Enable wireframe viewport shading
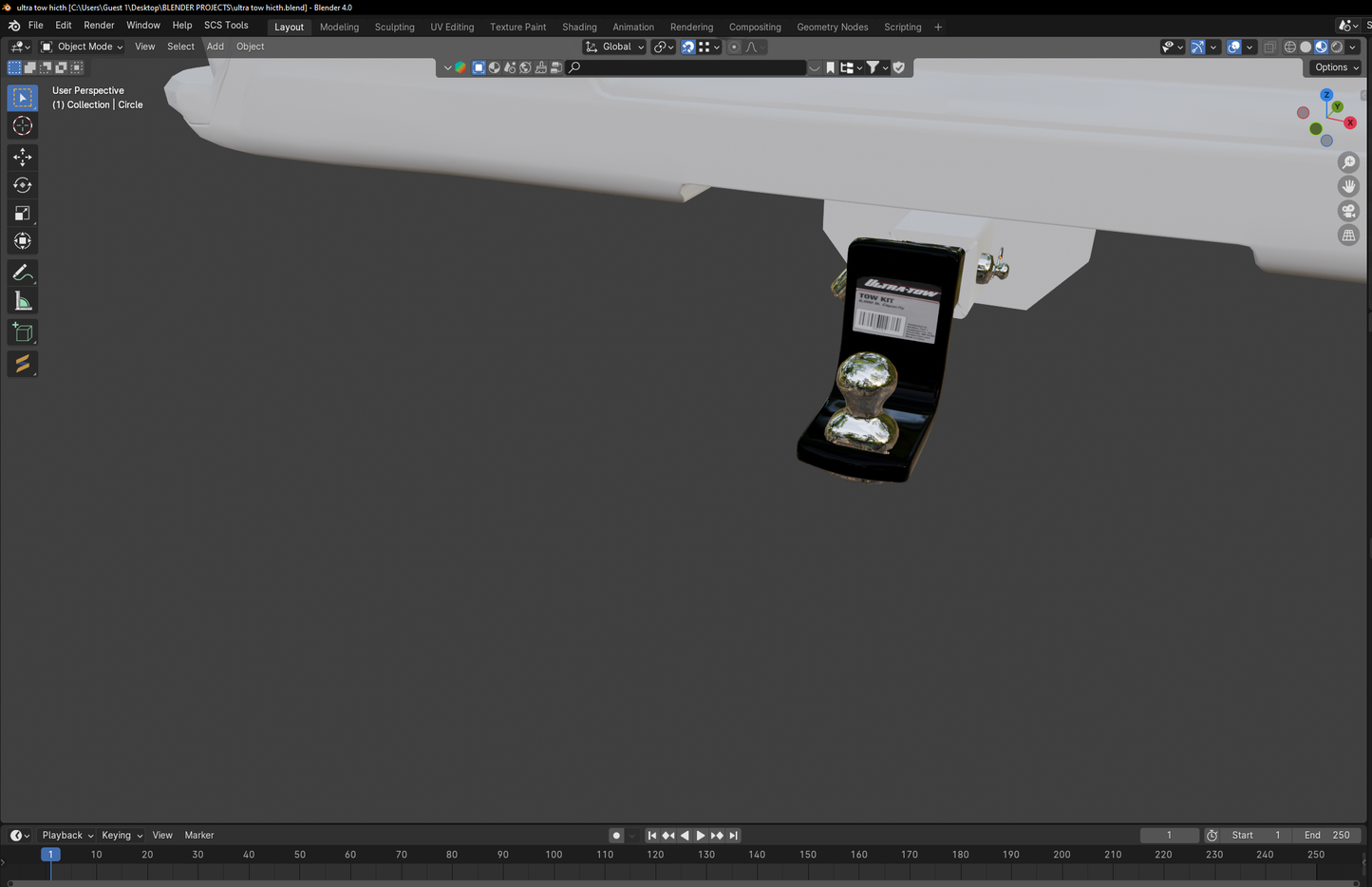 [x=1289, y=47]
